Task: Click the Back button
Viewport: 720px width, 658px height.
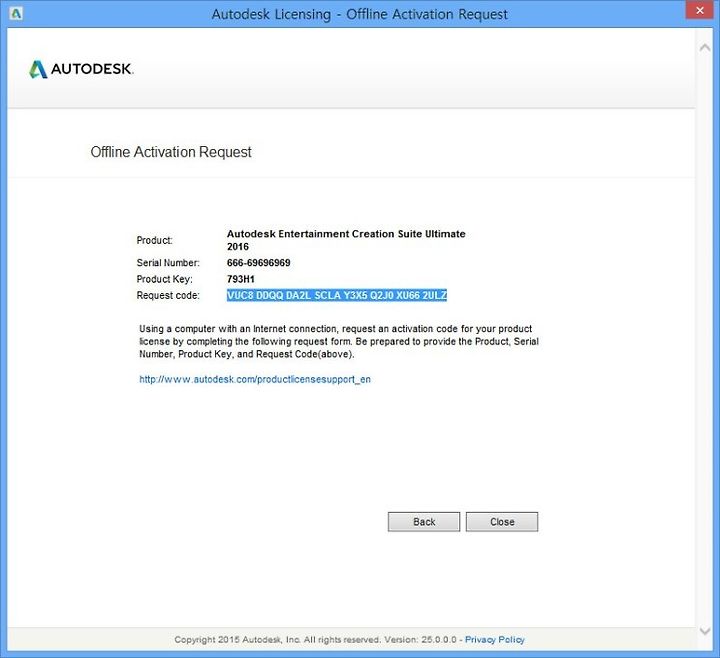Action: [x=423, y=522]
